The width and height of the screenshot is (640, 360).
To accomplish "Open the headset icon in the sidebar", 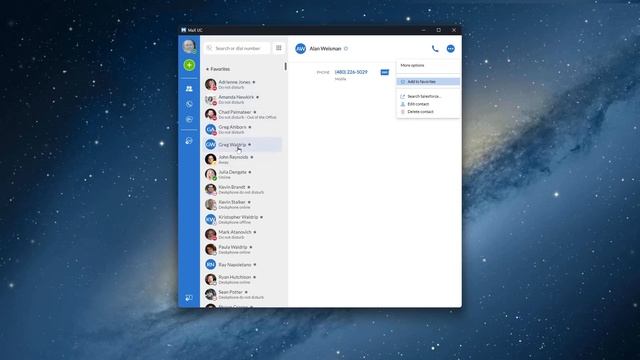I will [189, 141].
